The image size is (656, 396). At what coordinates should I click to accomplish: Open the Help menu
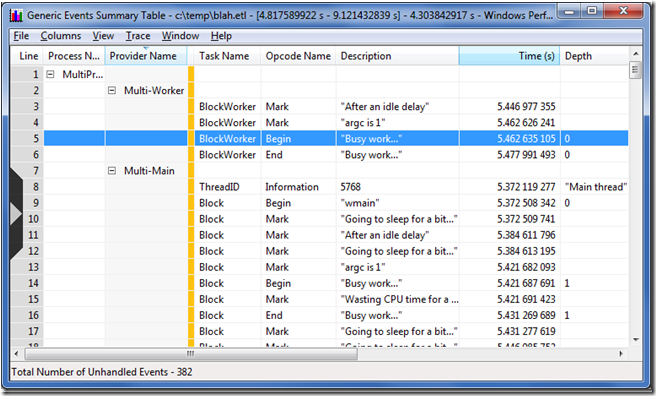coord(221,36)
